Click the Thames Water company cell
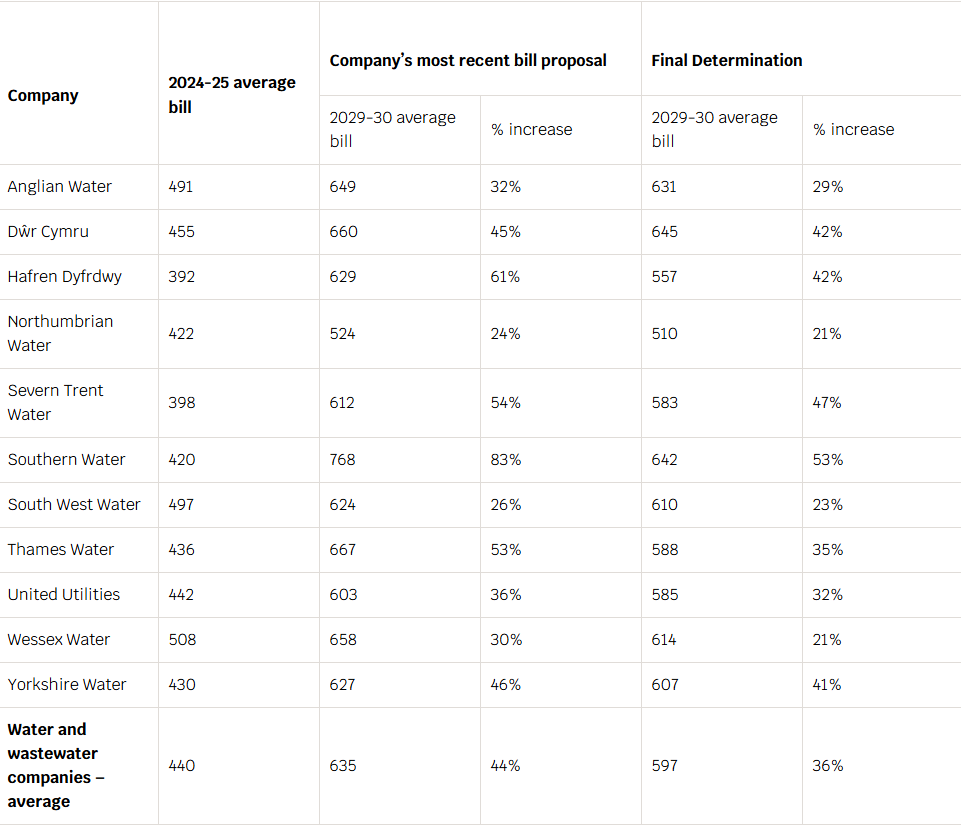Viewport: 961px width, 826px height. point(61,550)
